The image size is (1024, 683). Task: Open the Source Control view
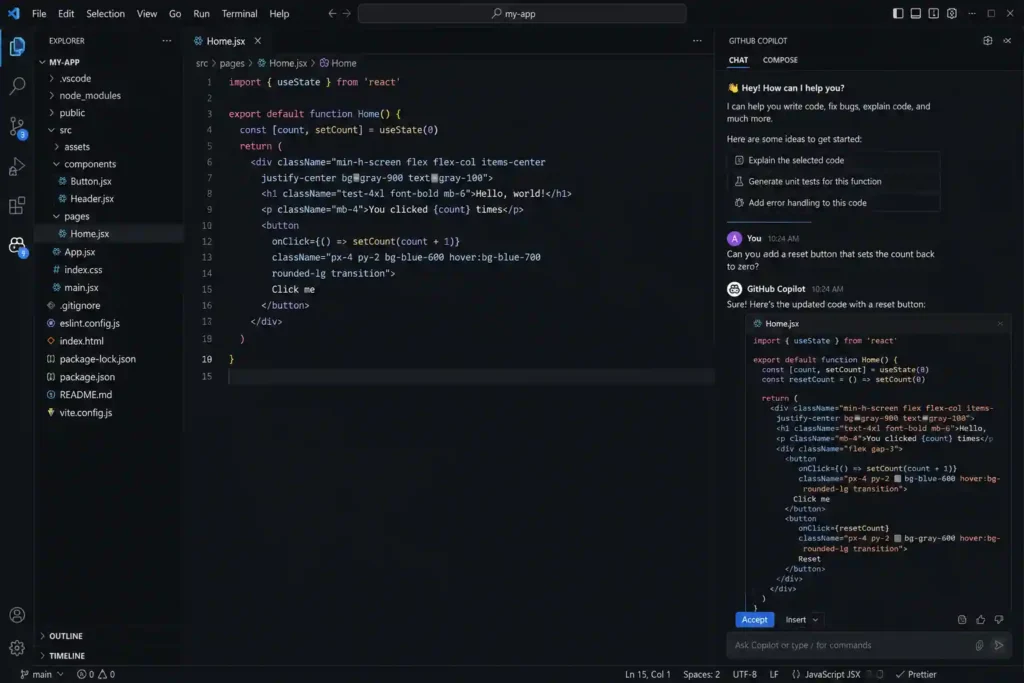pyautogui.click(x=17, y=127)
